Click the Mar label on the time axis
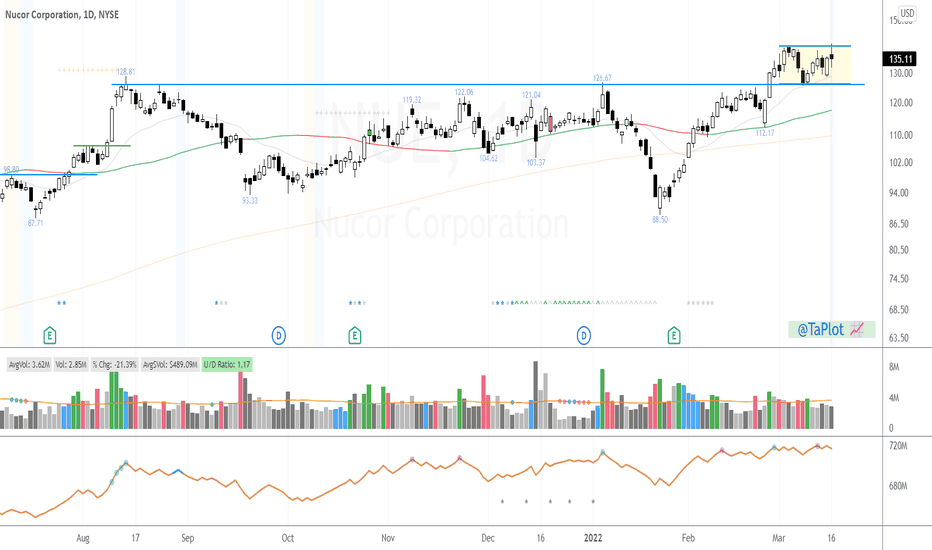 [779, 538]
